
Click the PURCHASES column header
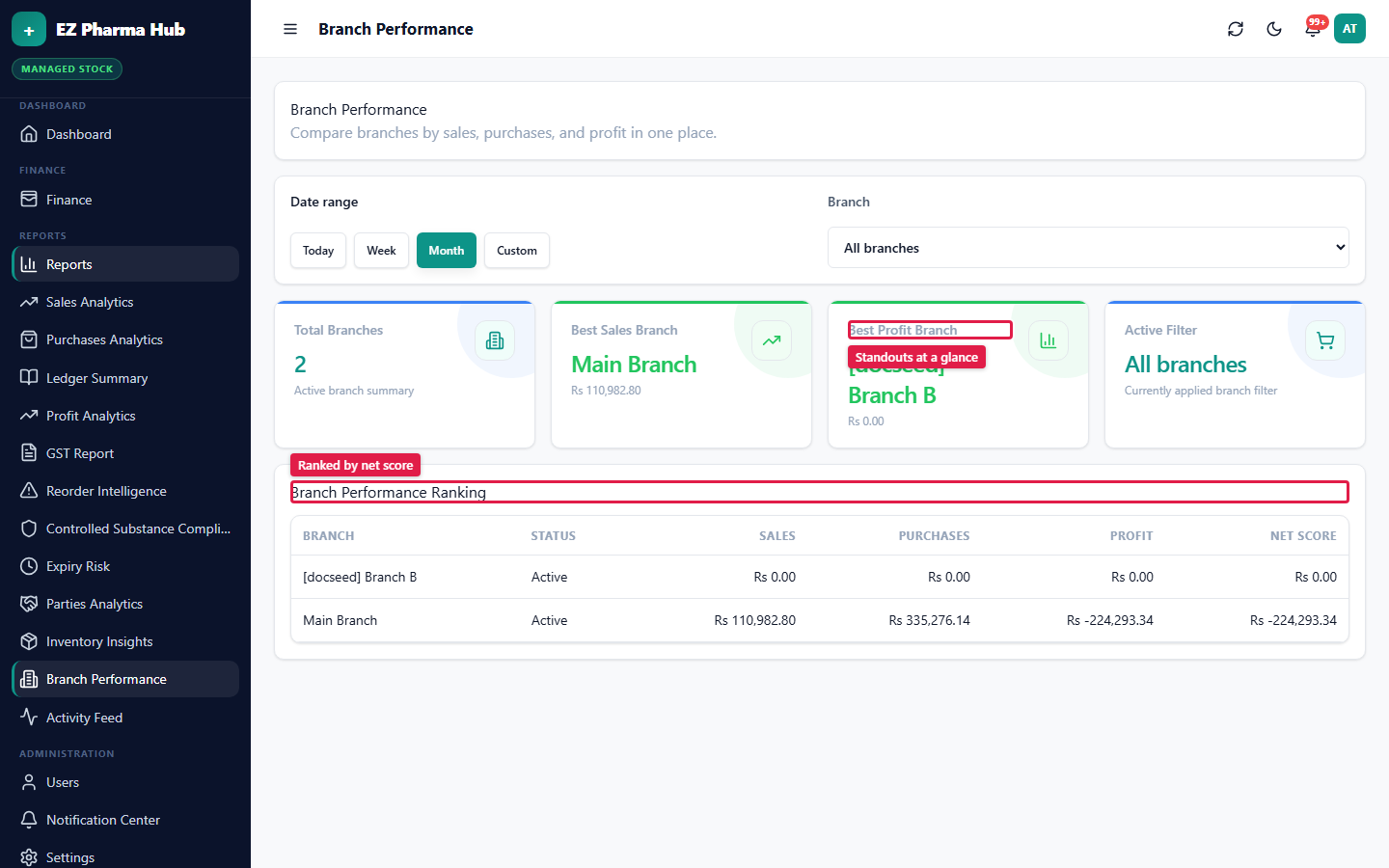[935, 536]
